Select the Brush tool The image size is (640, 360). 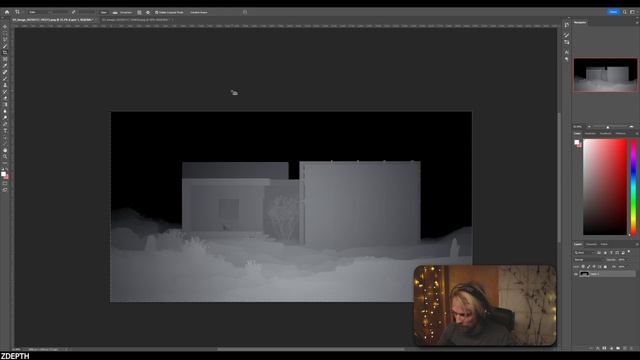(x=5, y=79)
